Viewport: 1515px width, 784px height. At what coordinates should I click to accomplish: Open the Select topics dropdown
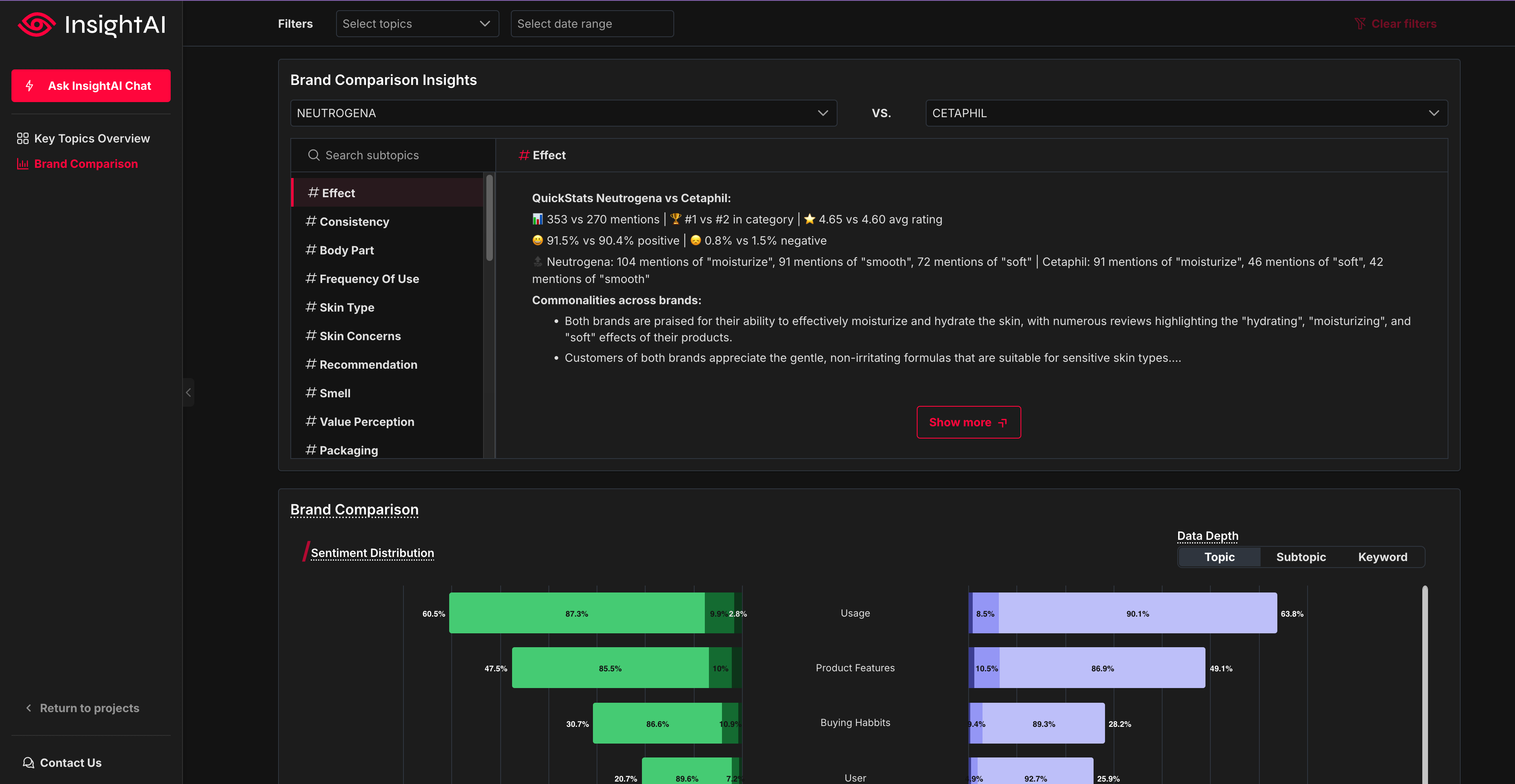pos(417,24)
